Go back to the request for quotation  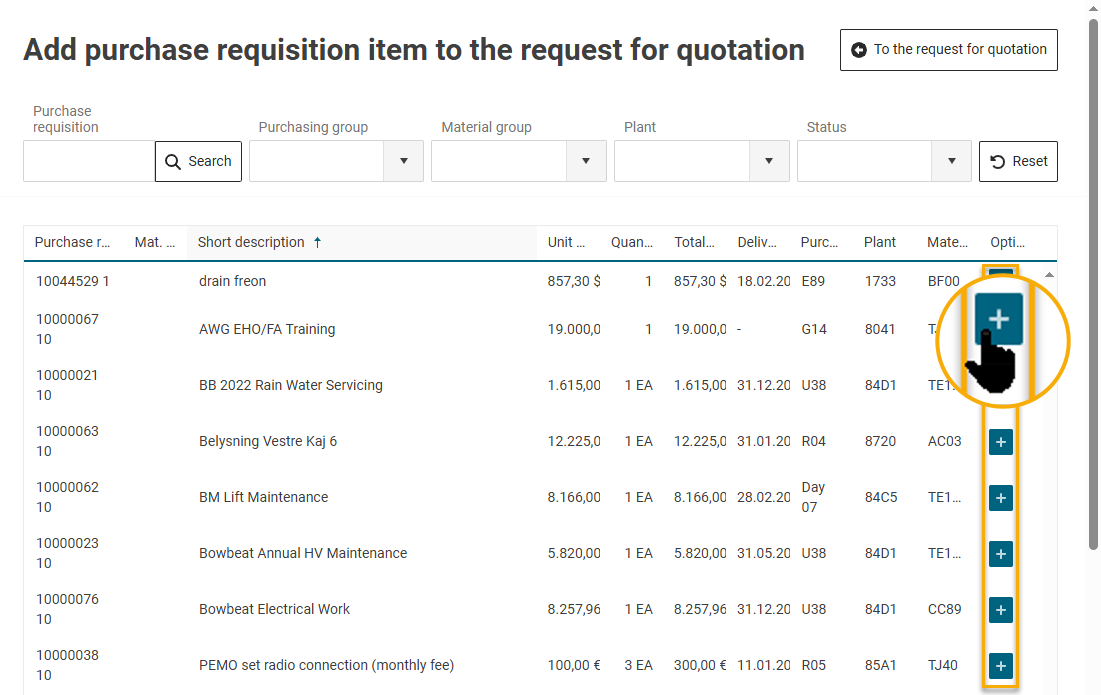pyautogui.click(x=948, y=50)
